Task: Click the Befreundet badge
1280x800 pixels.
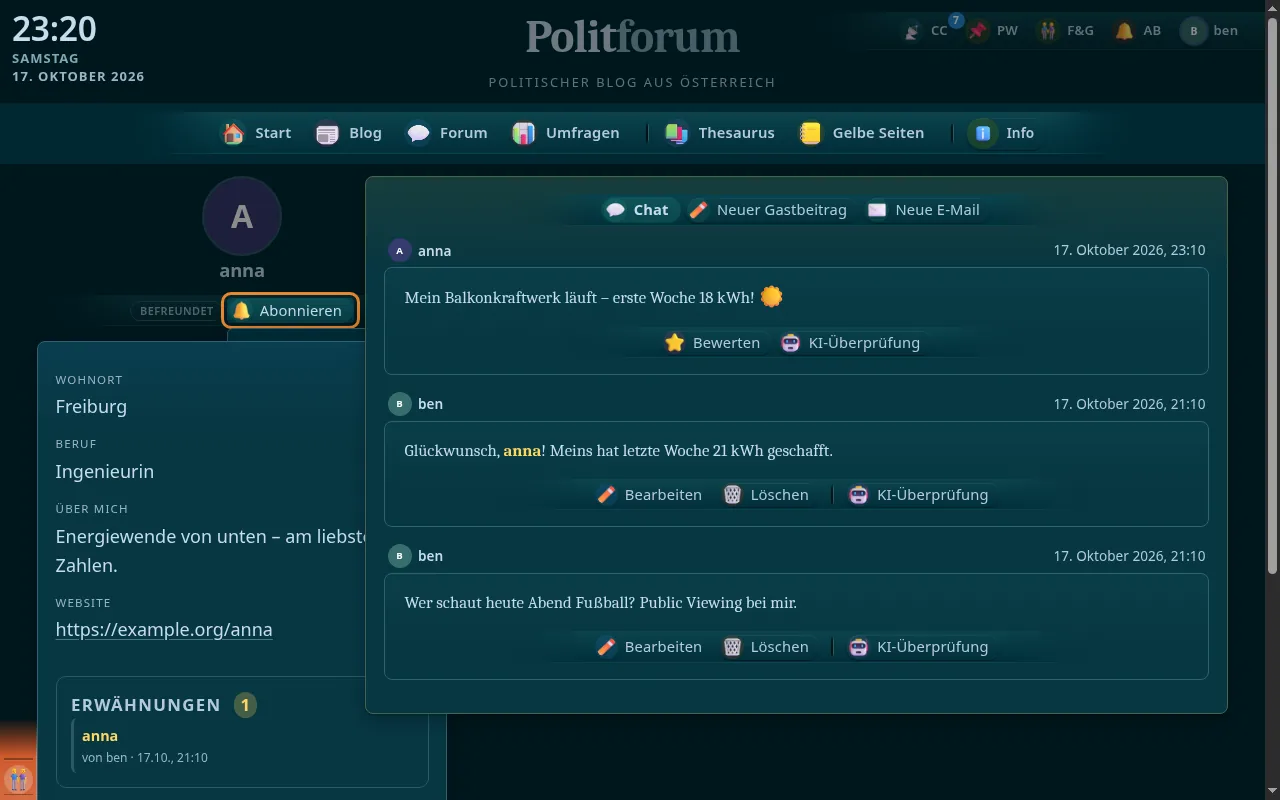Action: pos(176,311)
